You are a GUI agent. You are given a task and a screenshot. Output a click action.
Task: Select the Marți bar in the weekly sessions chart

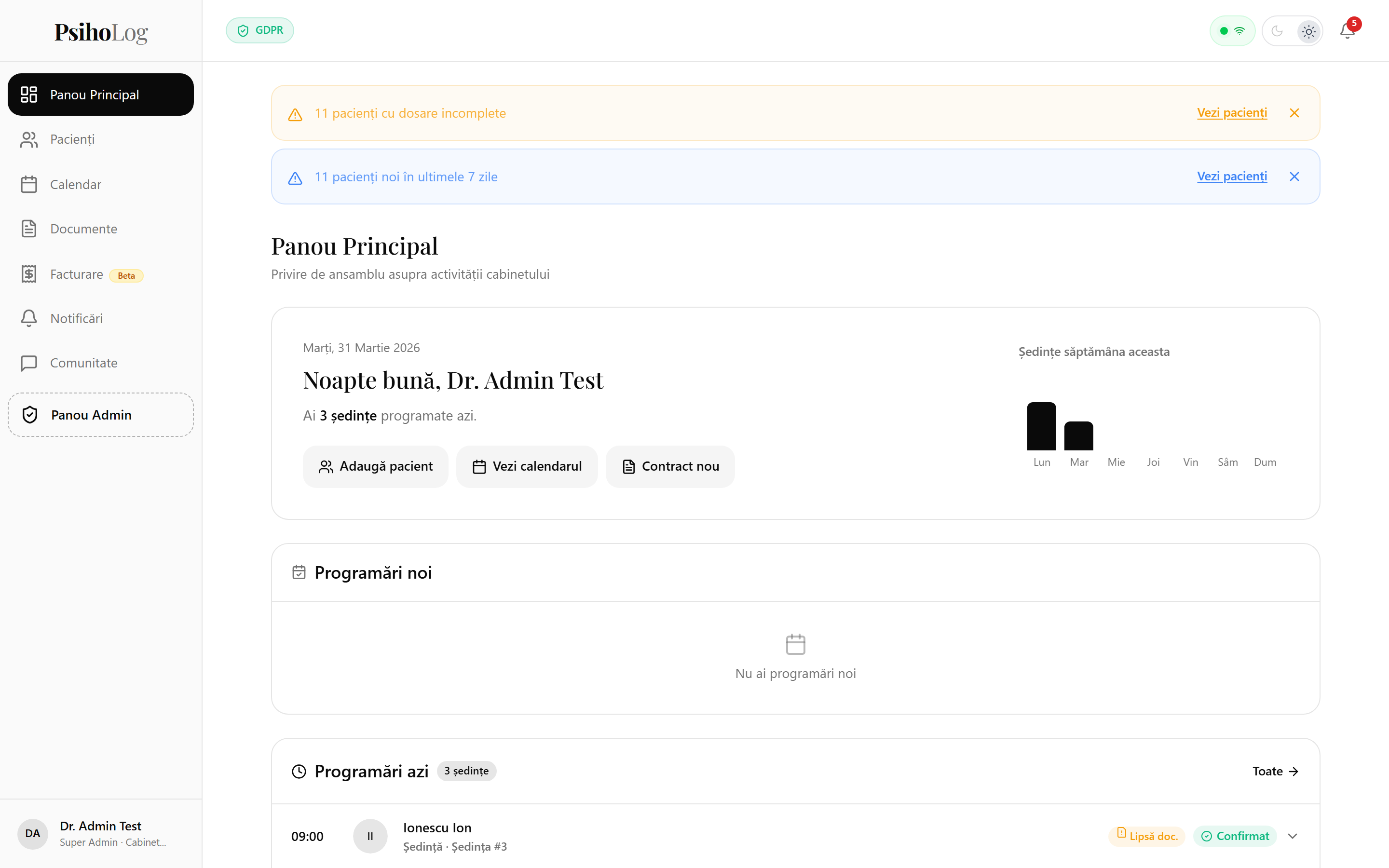[x=1078, y=437]
